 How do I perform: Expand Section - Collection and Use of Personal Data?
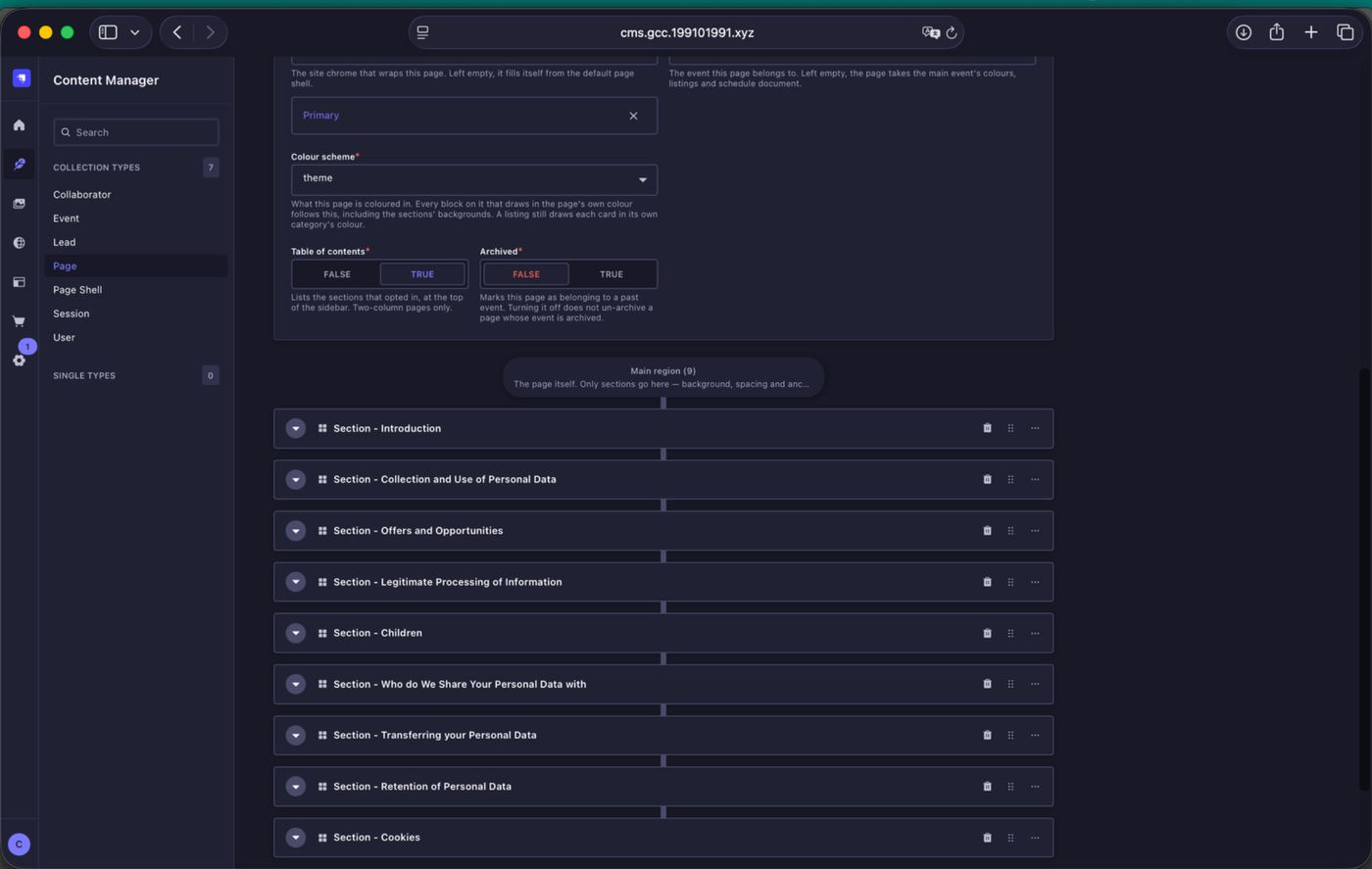pos(295,479)
